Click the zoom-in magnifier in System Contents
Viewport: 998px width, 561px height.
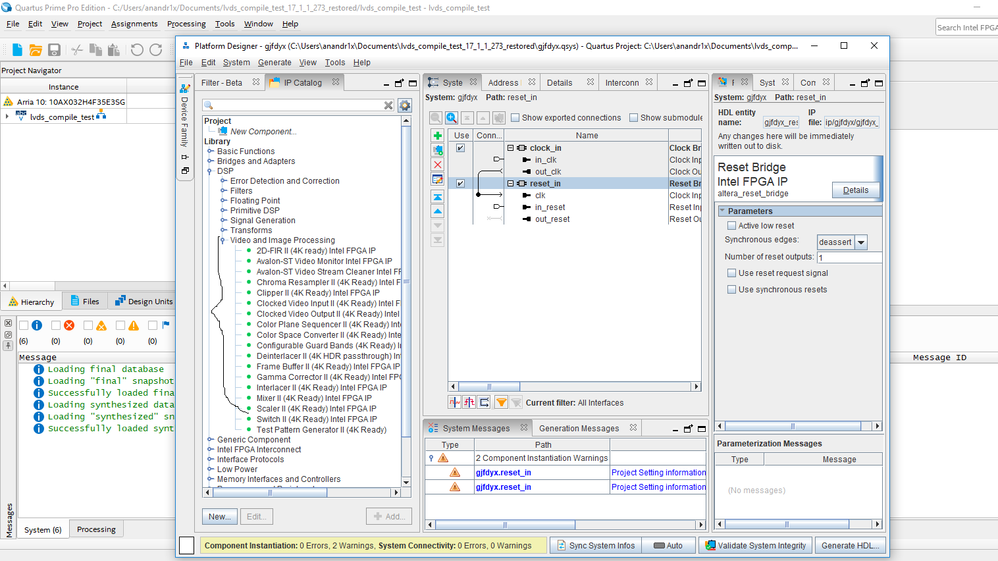tap(452, 118)
